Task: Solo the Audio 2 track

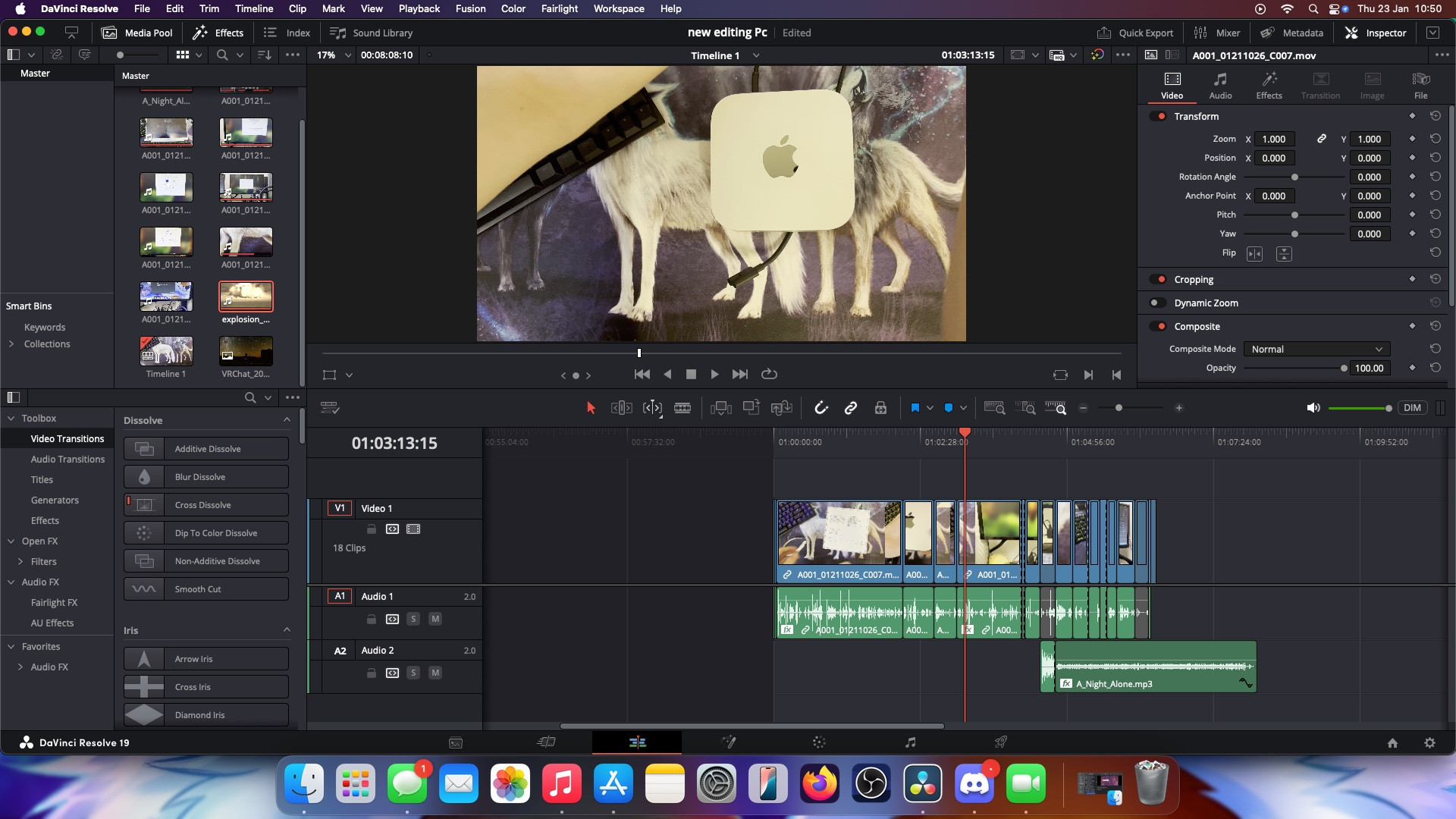Action: click(413, 673)
